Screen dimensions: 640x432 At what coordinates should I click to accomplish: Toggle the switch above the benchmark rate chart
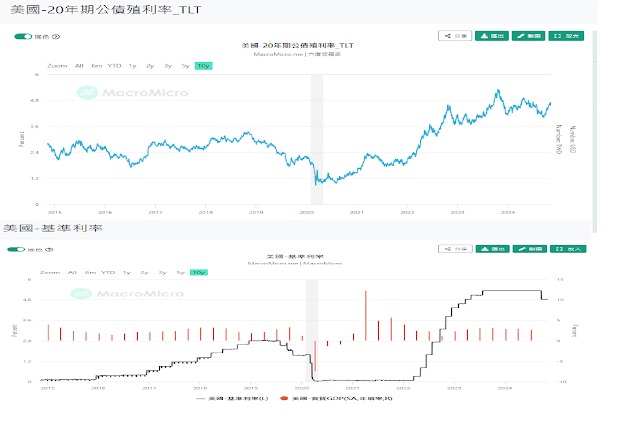14,248
